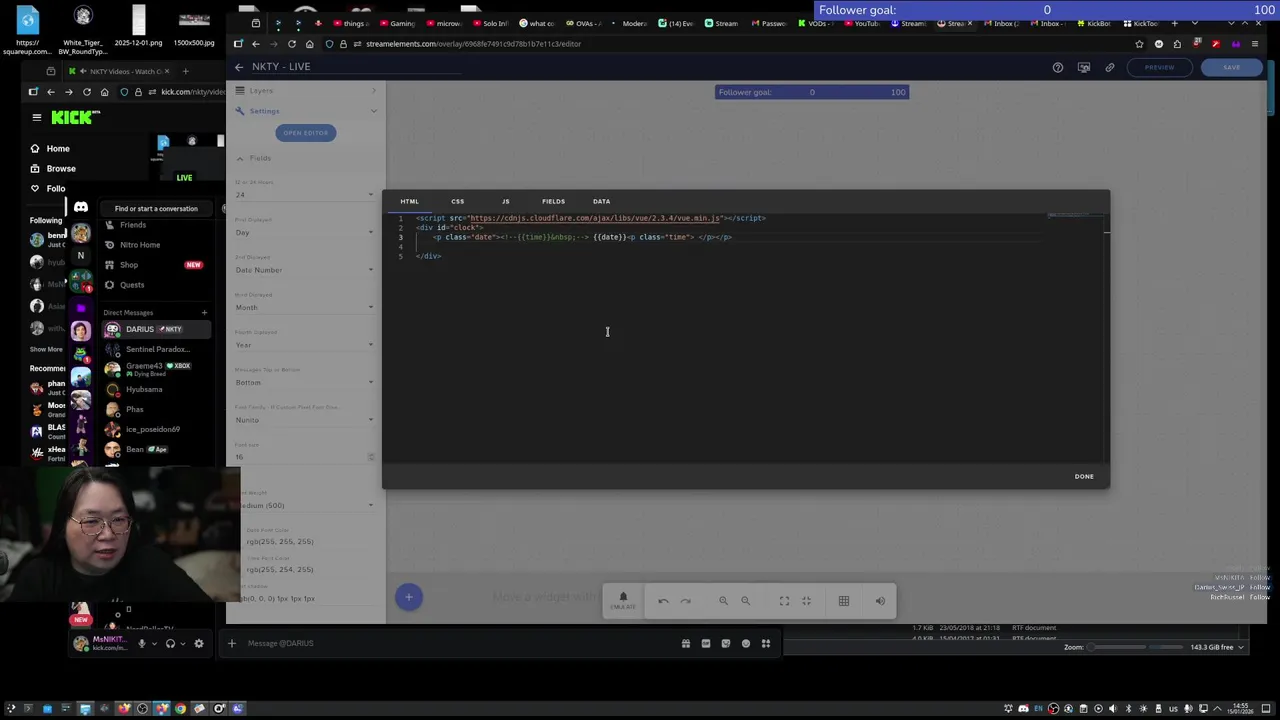Expand the Layers section
The height and width of the screenshot is (720, 1280).
point(305,91)
